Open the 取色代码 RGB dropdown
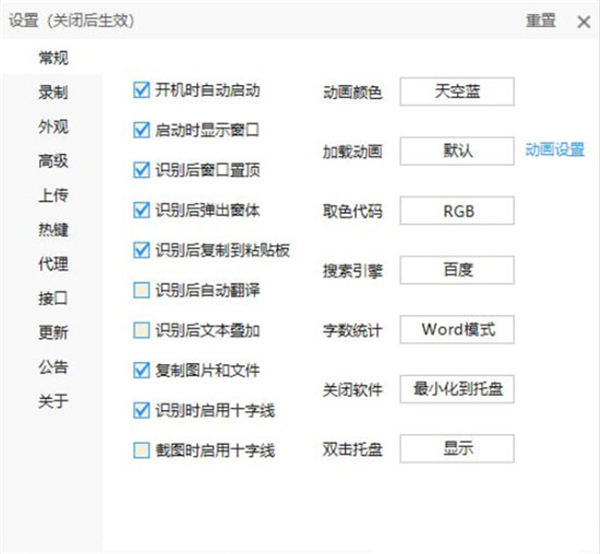The width and height of the screenshot is (600, 554). [x=457, y=210]
